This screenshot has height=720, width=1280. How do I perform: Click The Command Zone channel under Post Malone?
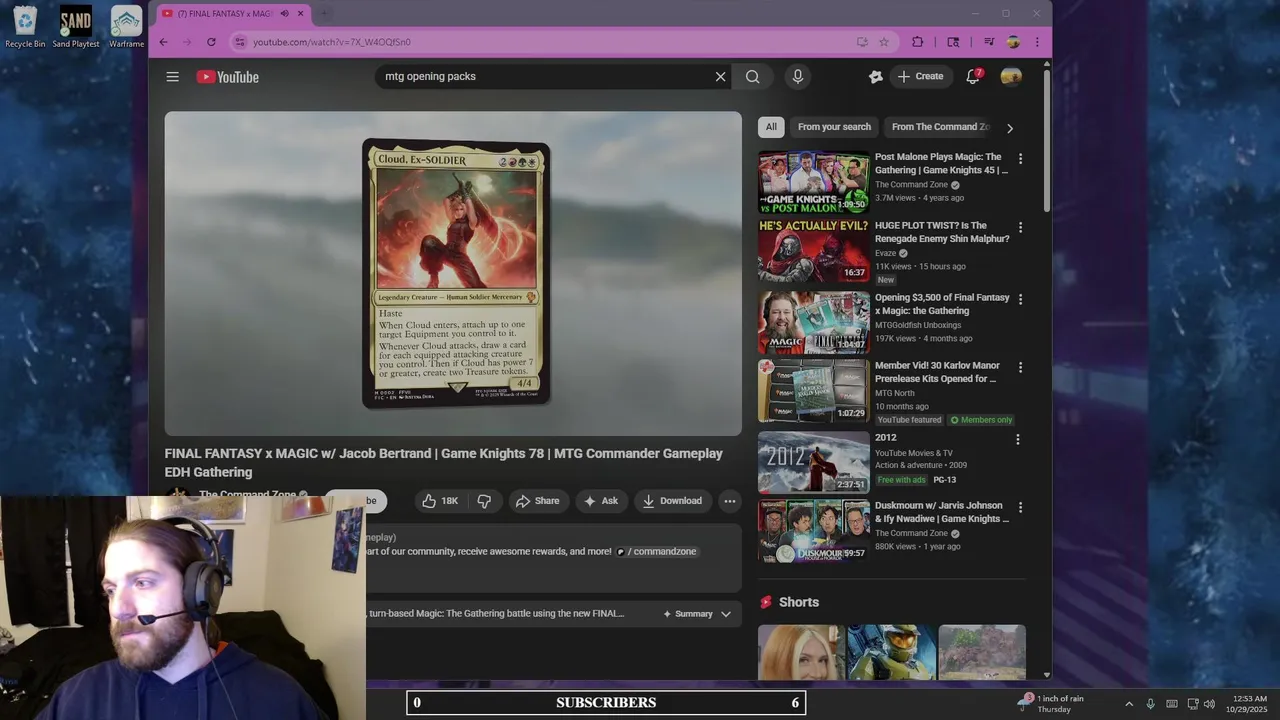click(911, 185)
